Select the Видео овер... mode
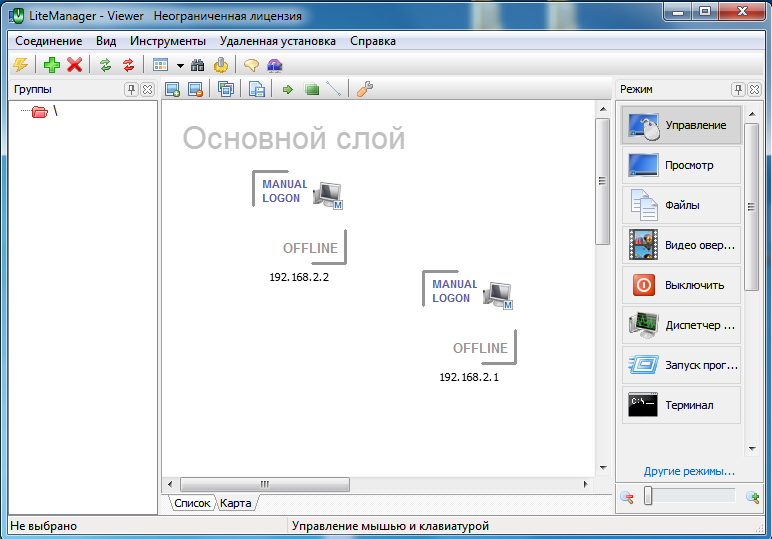This screenshot has height=539, width=772. (x=681, y=245)
